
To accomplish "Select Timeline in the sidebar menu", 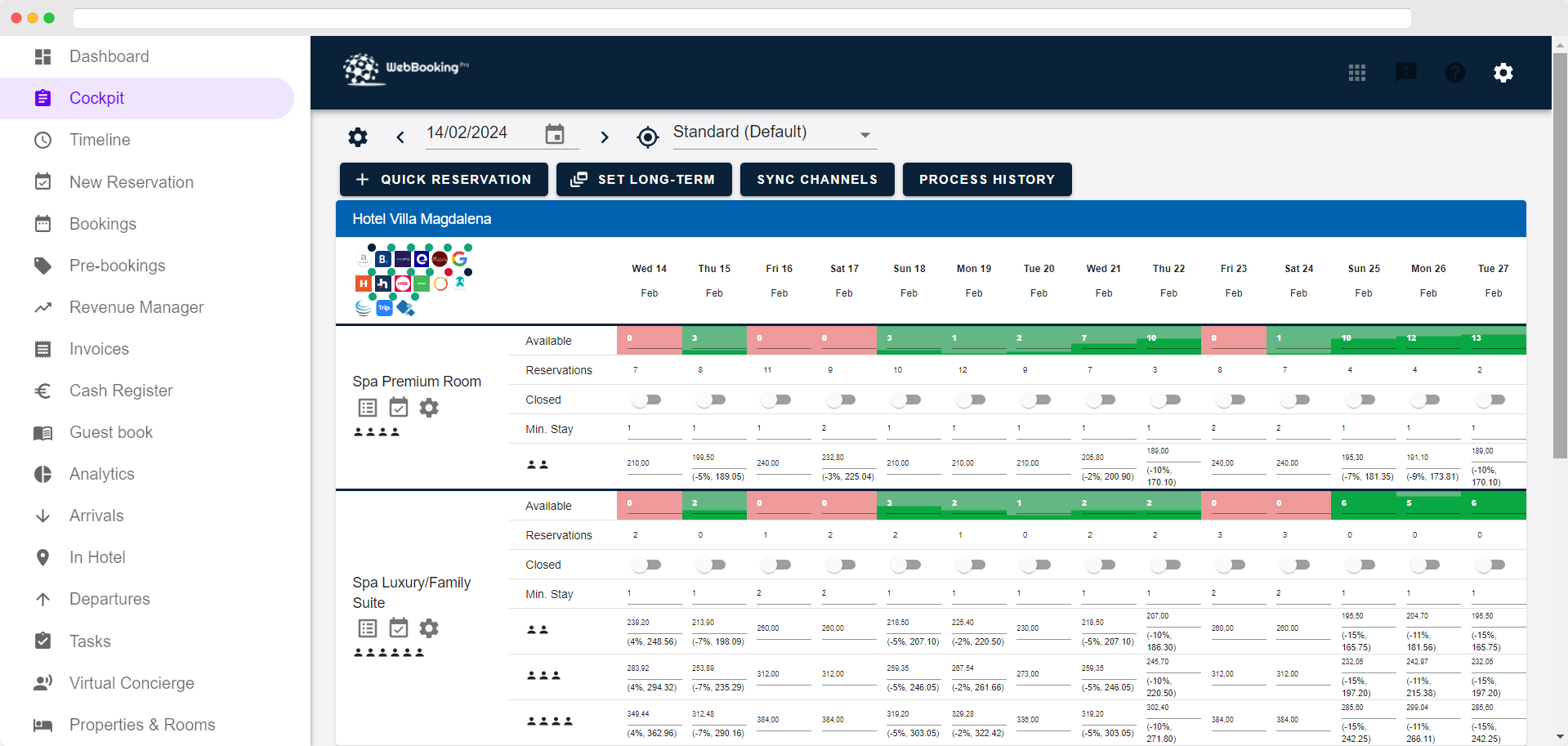I will click(100, 140).
